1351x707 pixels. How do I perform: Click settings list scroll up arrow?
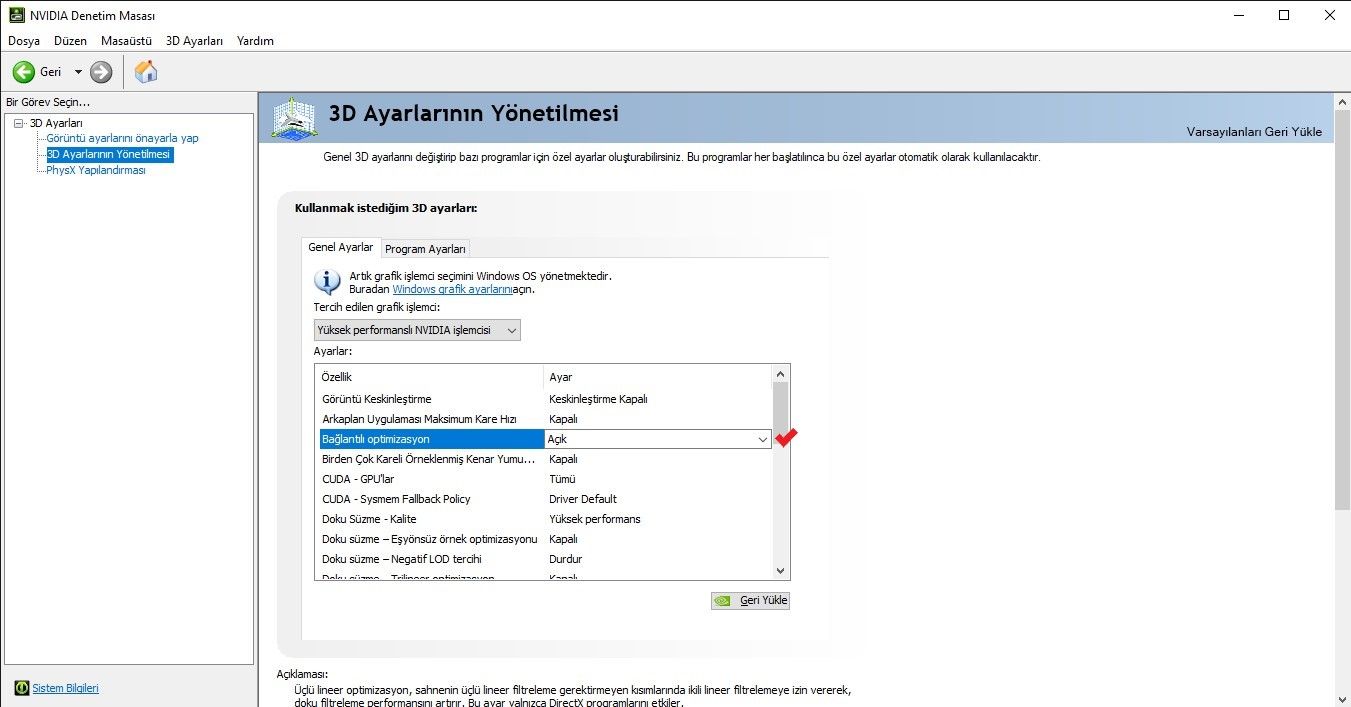[x=781, y=374]
